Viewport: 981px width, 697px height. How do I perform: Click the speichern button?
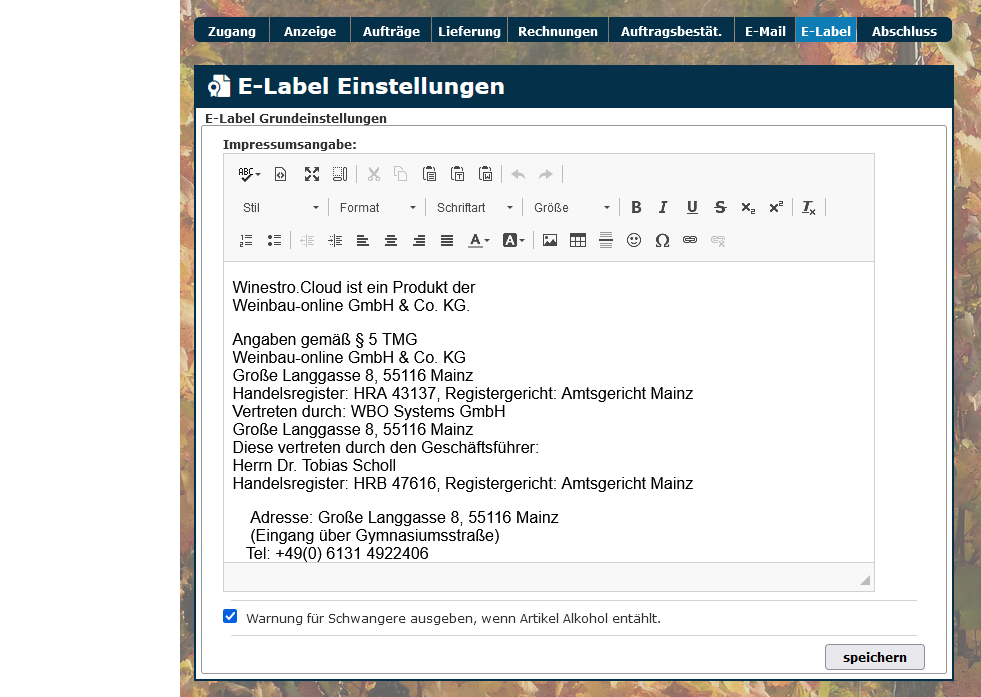coord(874,657)
